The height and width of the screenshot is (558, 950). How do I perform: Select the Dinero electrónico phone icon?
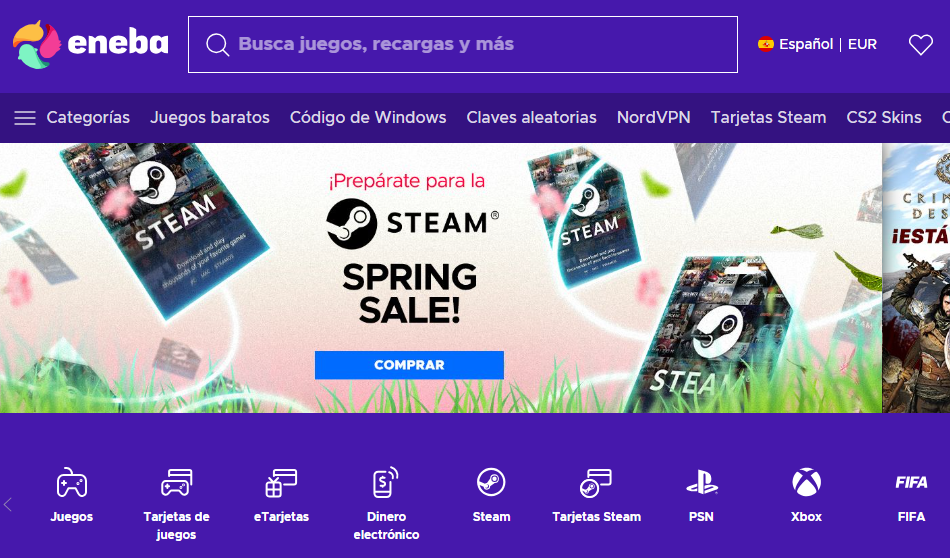(x=386, y=483)
